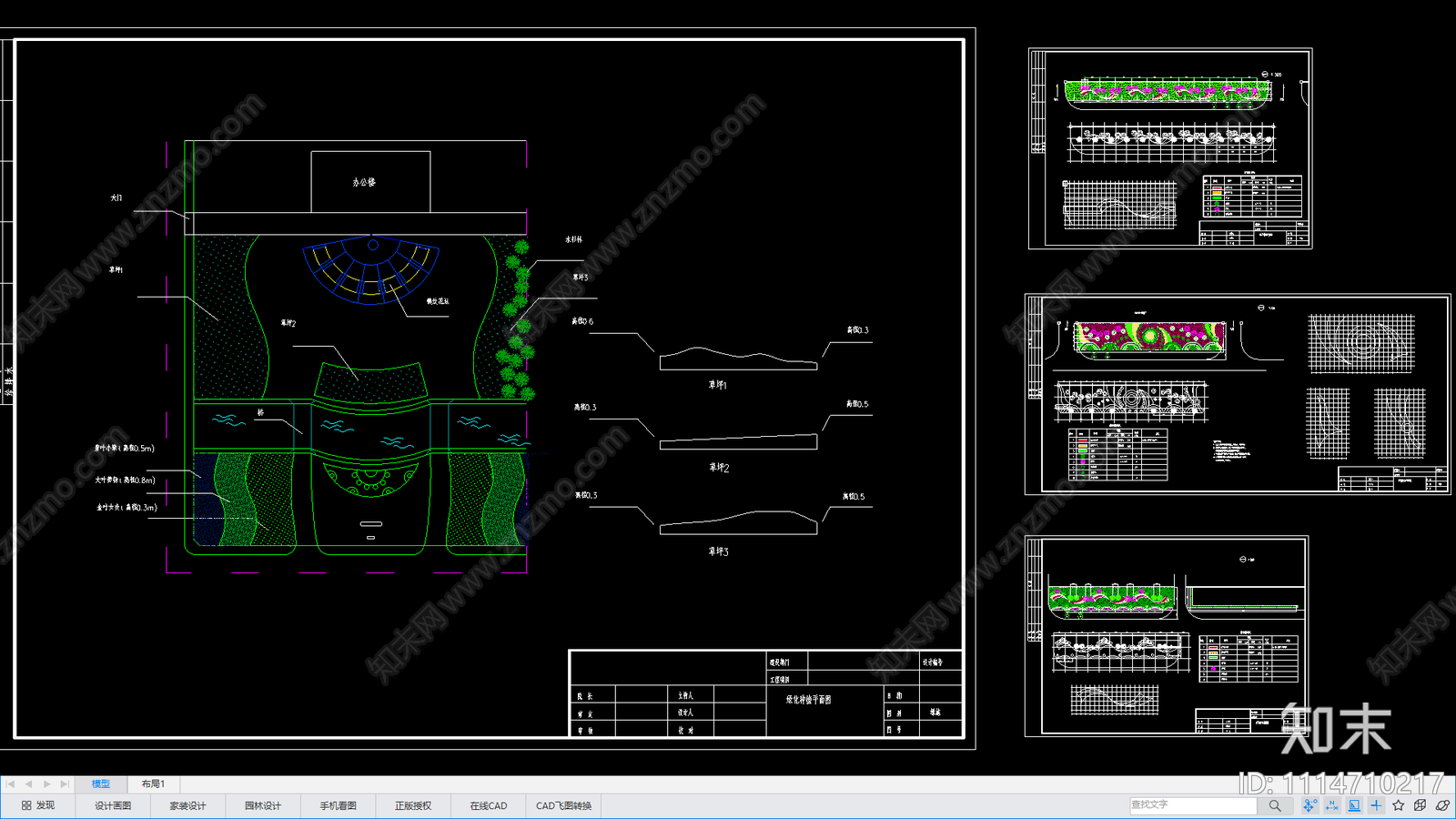The width and height of the screenshot is (1456, 819).
Task: Open 在线CAD in bottom bar
Action: click(x=489, y=805)
